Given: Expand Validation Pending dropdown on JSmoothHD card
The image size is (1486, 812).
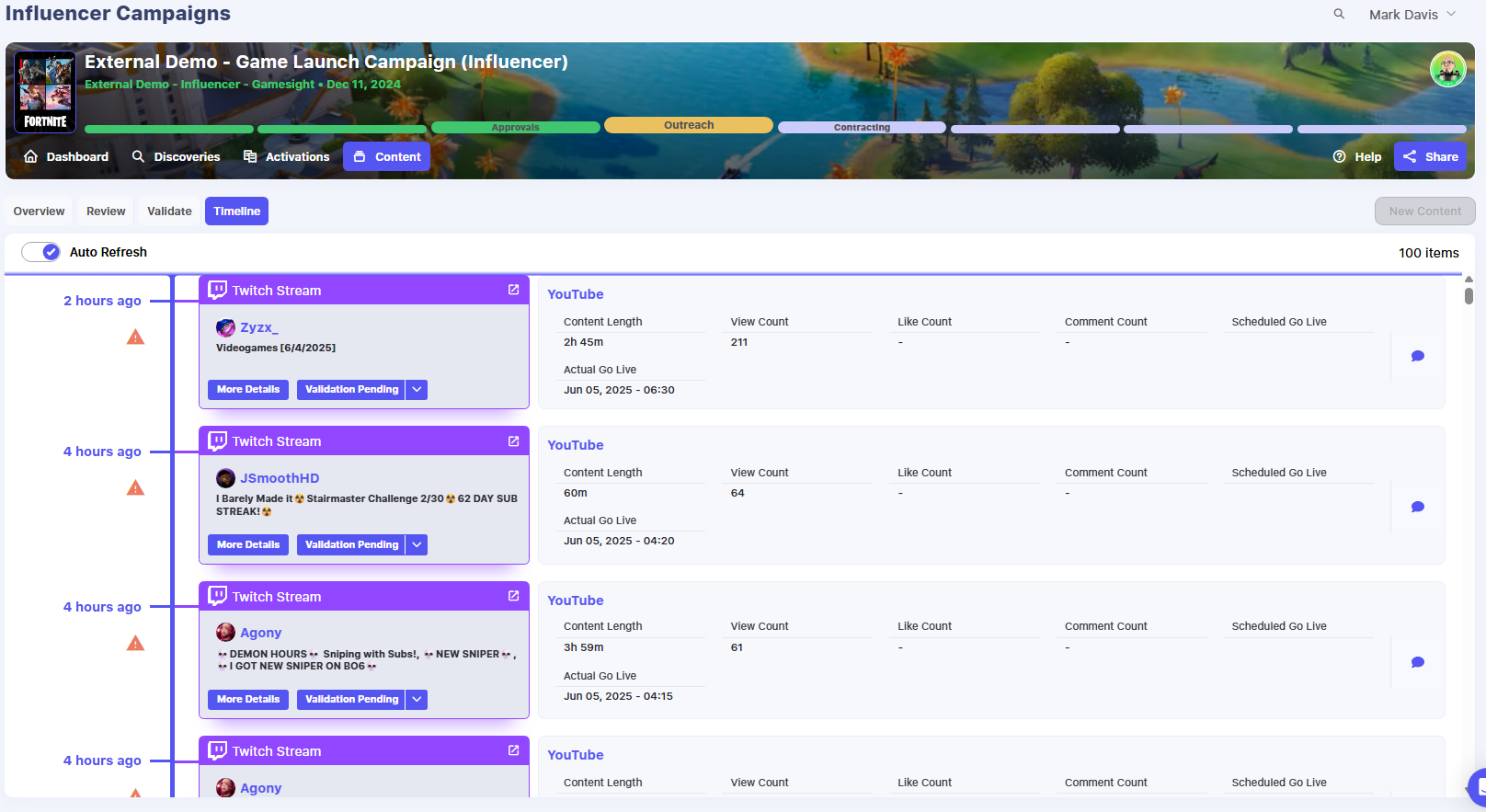Looking at the screenshot, I should pos(417,544).
